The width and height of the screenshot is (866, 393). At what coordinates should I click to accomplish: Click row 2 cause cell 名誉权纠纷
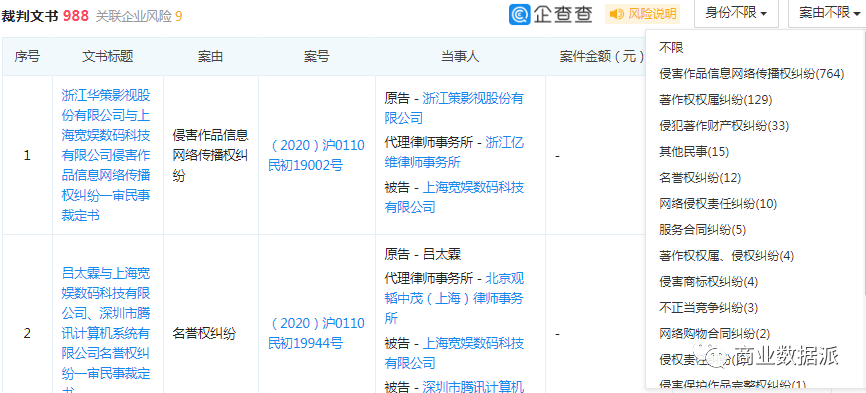pos(204,333)
